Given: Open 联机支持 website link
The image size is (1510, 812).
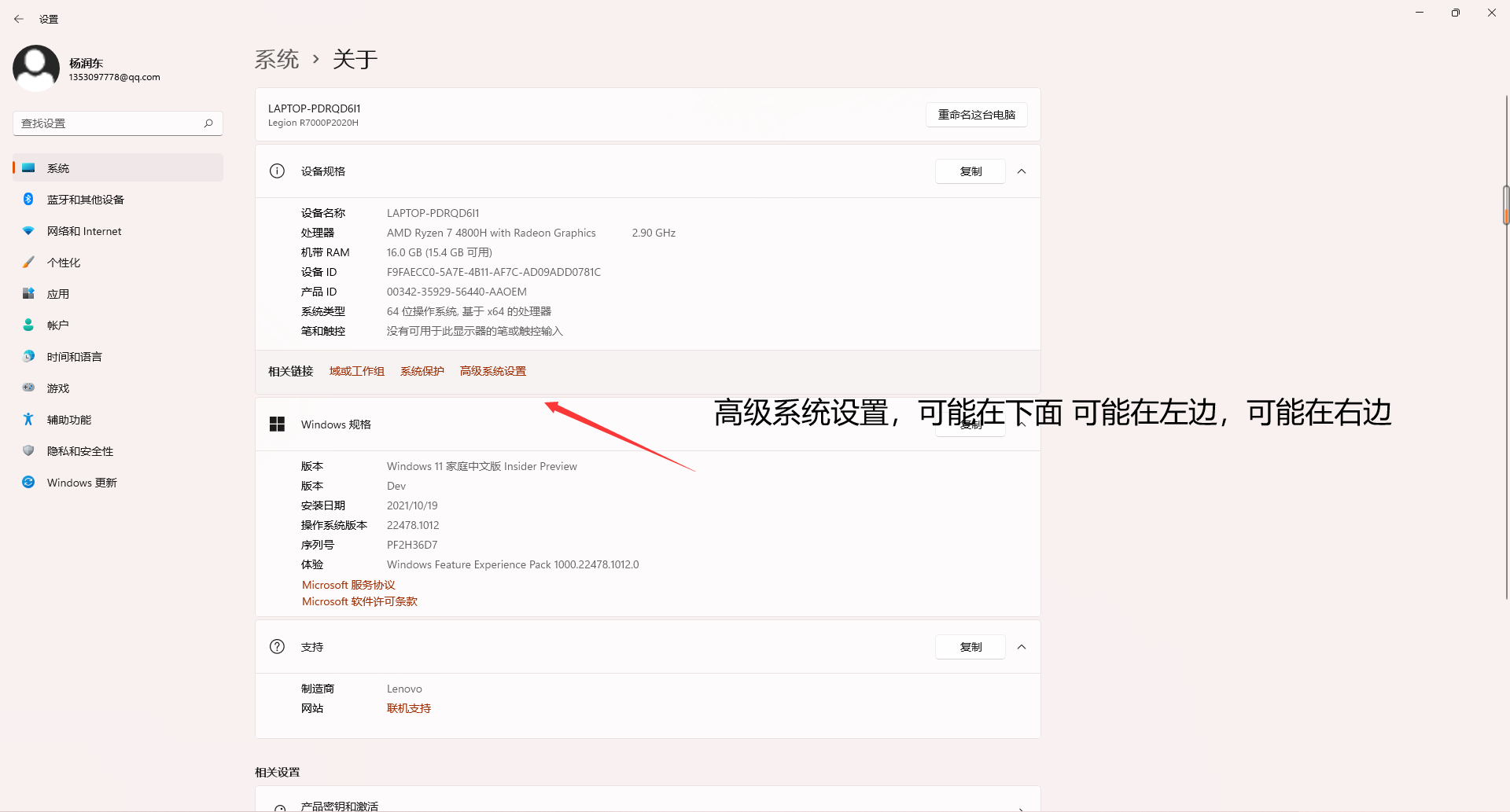Looking at the screenshot, I should tap(409, 708).
